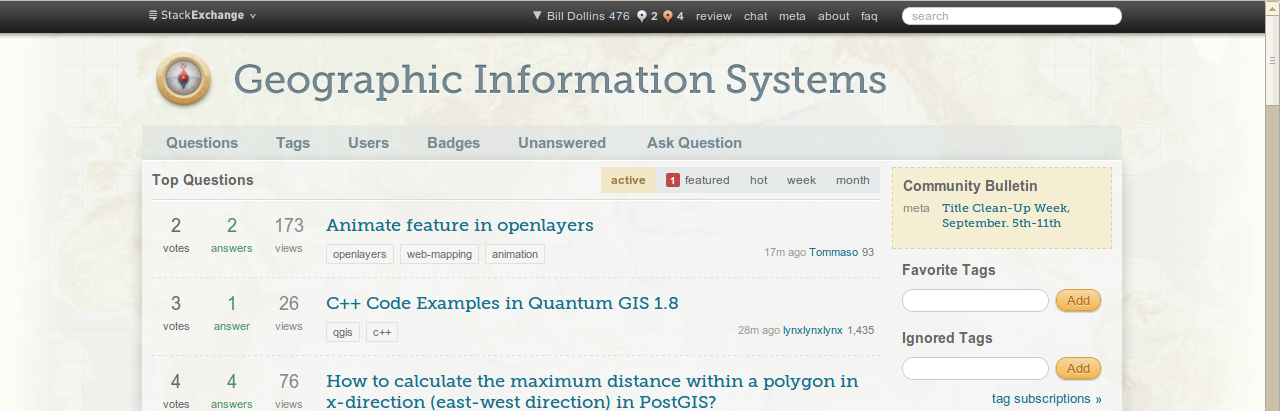Open Title Clean-Up Week bulletin link
Image resolution: width=1280 pixels, height=411 pixels.
coord(1006,215)
